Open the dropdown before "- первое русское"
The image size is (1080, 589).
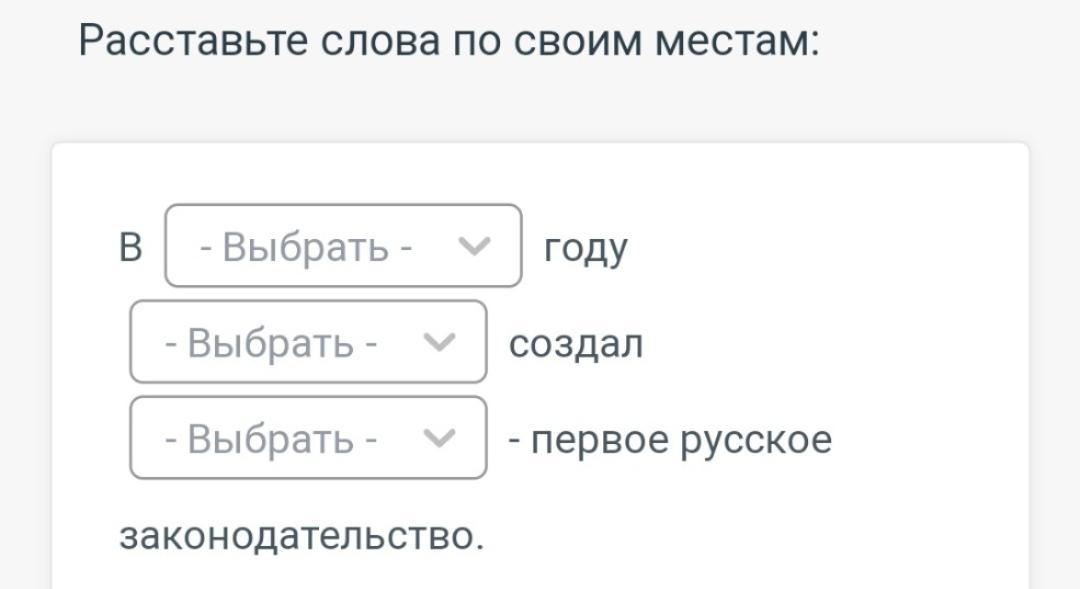click(308, 438)
